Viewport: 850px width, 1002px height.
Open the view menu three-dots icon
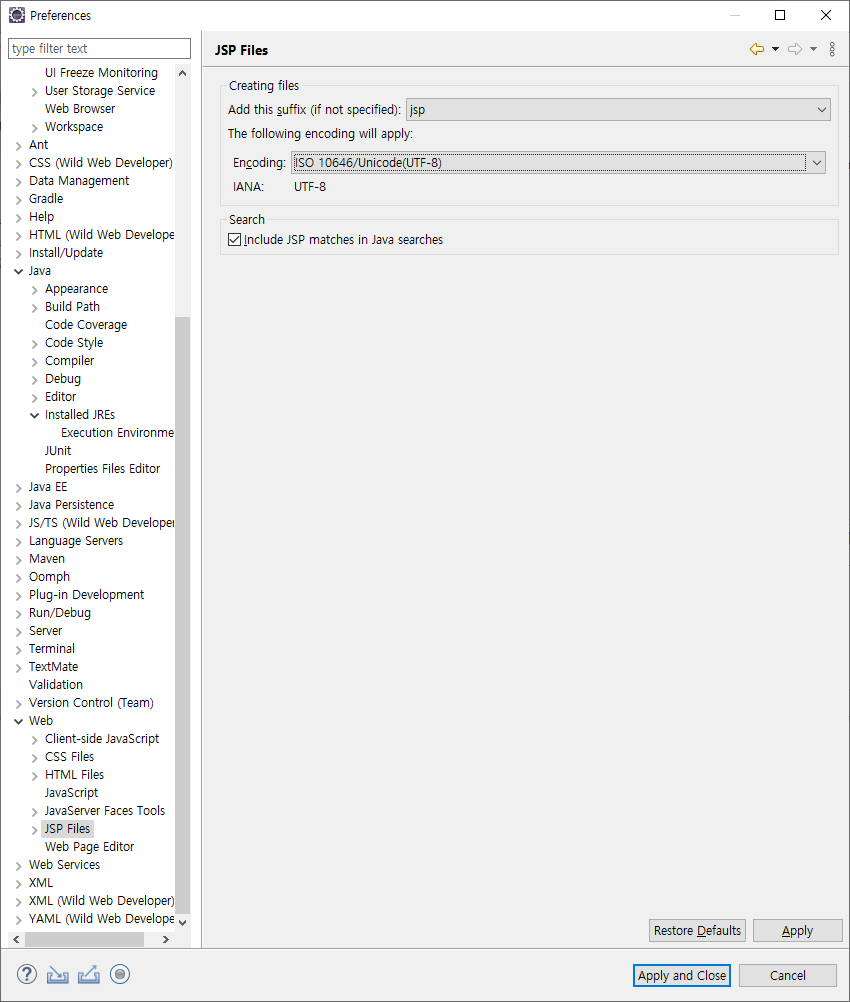pos(832,49)
